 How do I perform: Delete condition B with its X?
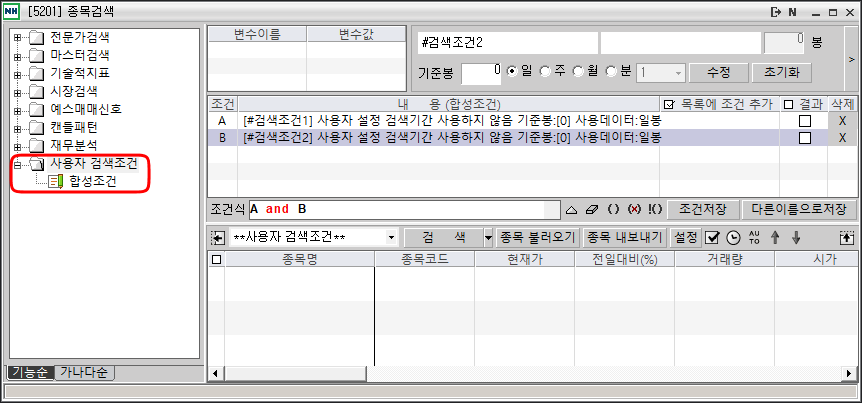(x=842, y=138)
